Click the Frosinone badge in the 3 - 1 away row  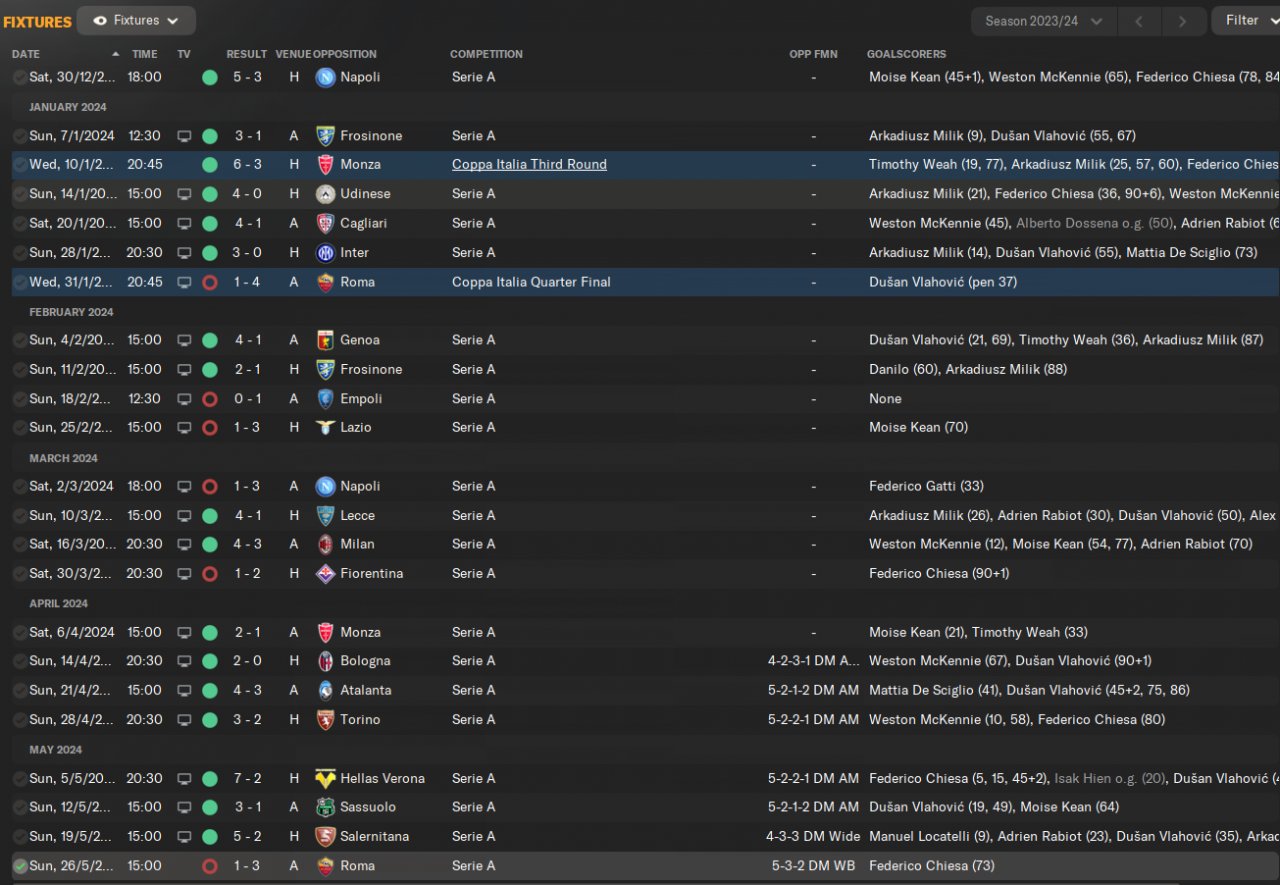tap(325, 136)
